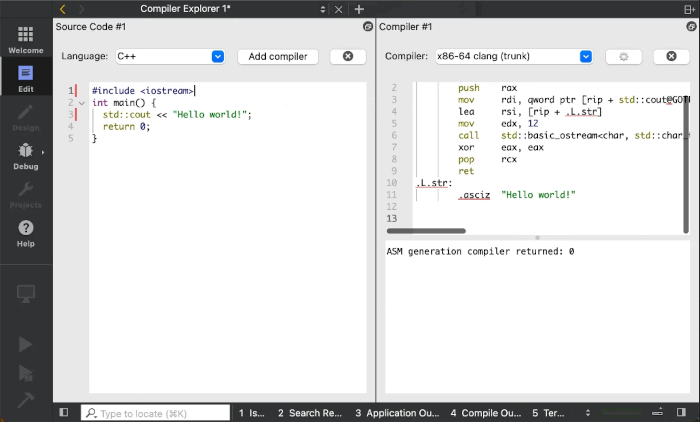Open the Language dropdown showing C++
The height and width of the screenshot is (422, 700).
[169, 57]
